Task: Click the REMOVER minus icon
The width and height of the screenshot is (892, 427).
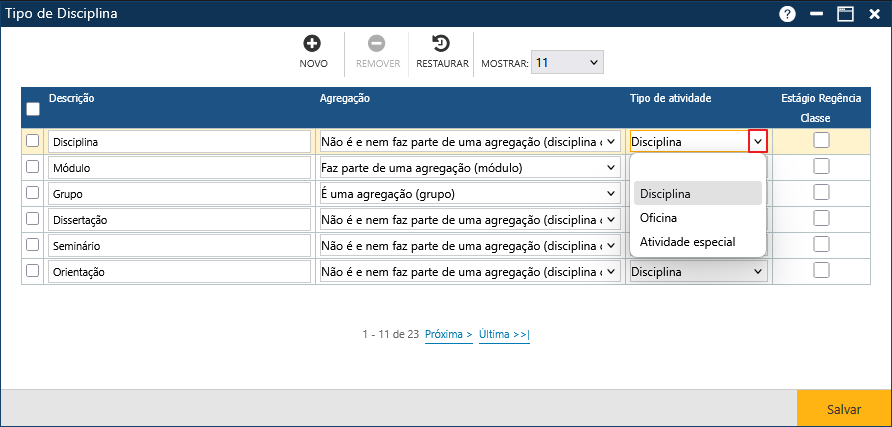Action: 377,43
